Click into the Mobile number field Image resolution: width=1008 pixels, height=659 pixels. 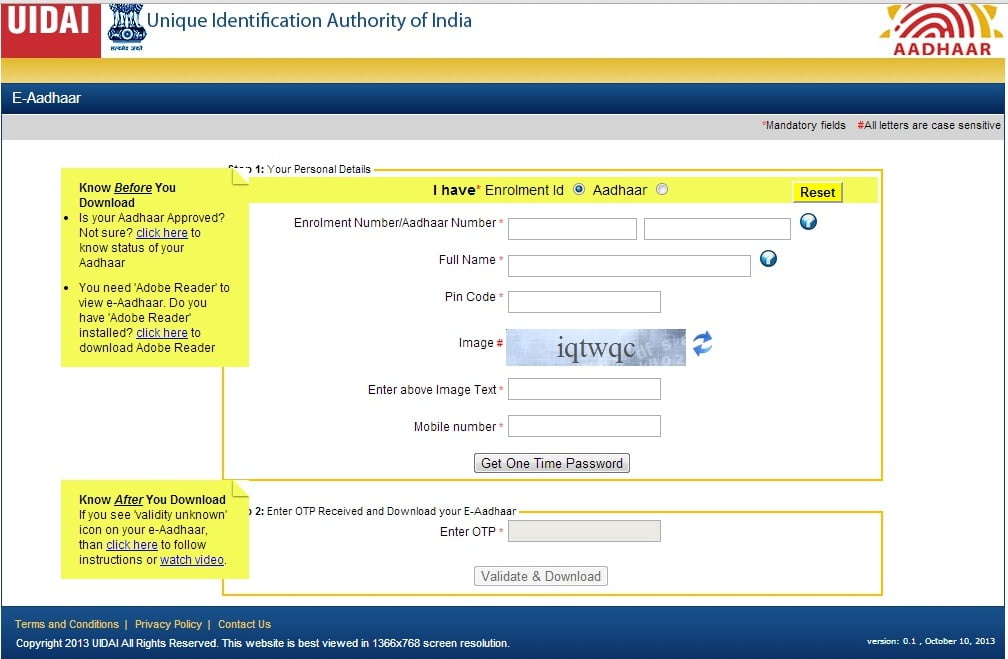pyautogui.click(x=584, y=426)
